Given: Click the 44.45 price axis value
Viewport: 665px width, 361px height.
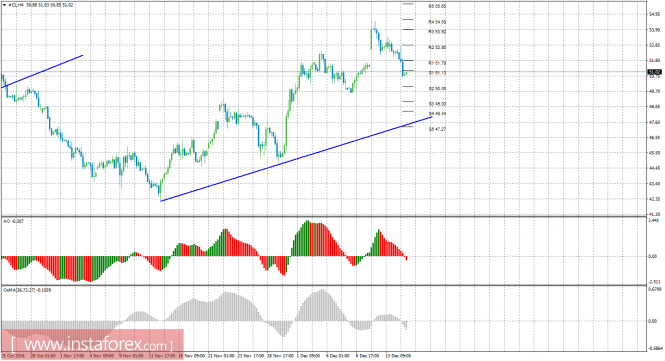Looking at the screenshot, I should (x=654, y=168).
